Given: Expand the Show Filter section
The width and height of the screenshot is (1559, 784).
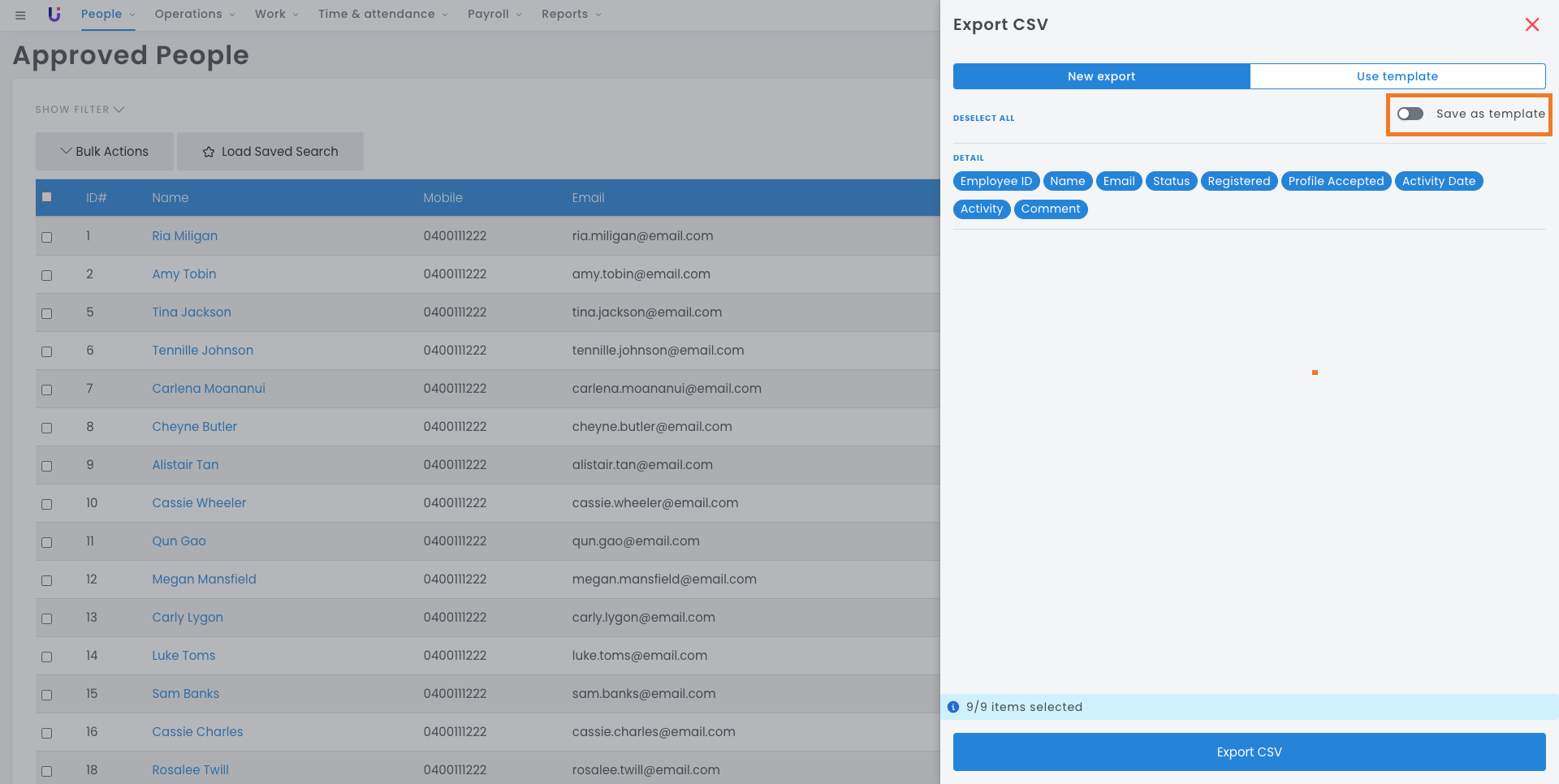Looking at the screenshot, I should [x=79, y=110].
